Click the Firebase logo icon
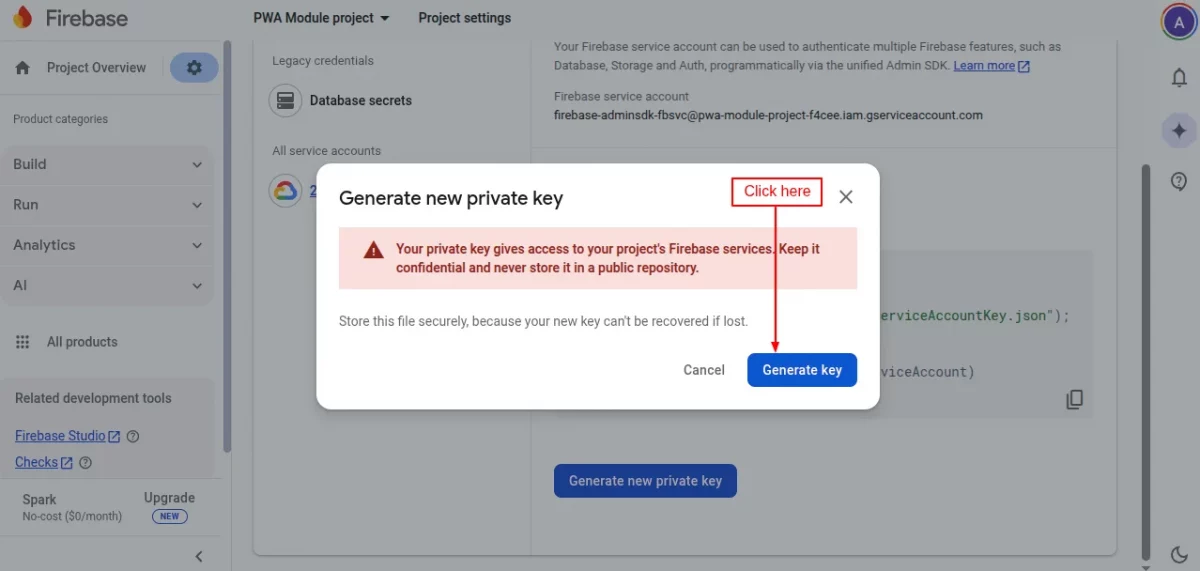 (x=23, y=18)
